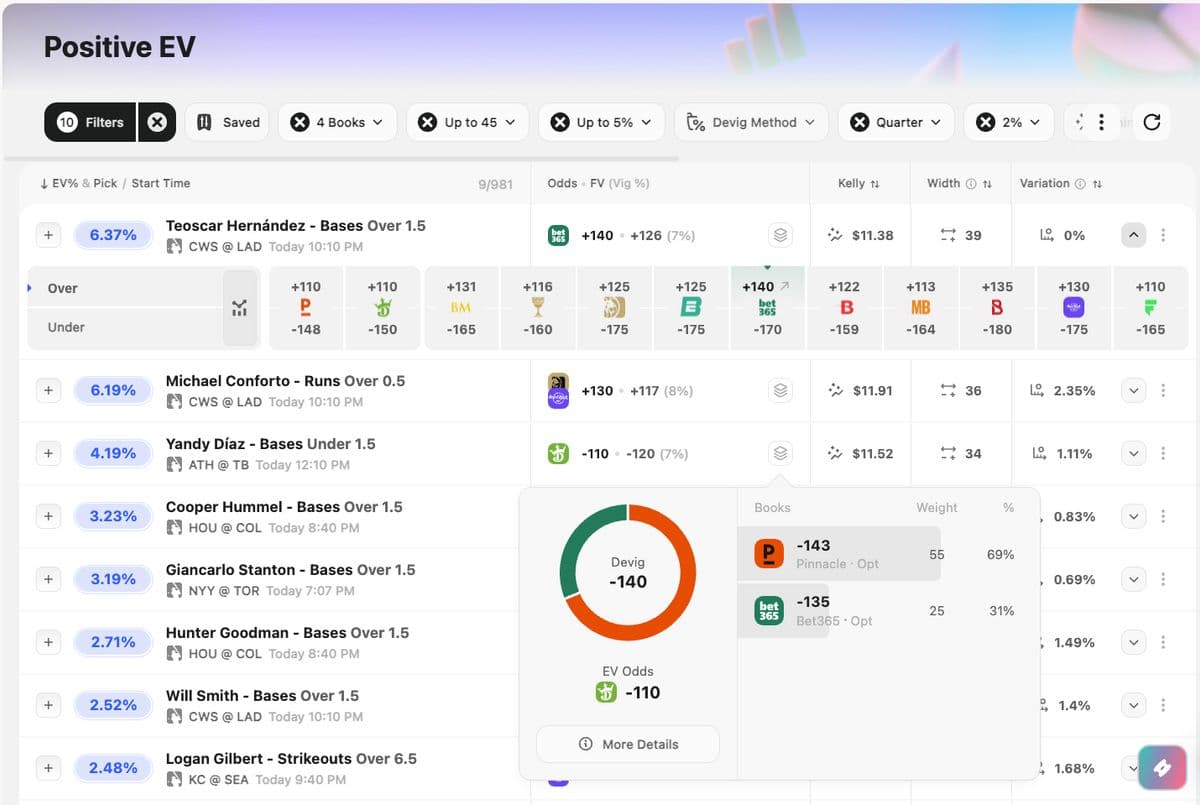1200x805 pixels.
Task: Add Cooper Hummel bet with plus button
Action: 48,516
